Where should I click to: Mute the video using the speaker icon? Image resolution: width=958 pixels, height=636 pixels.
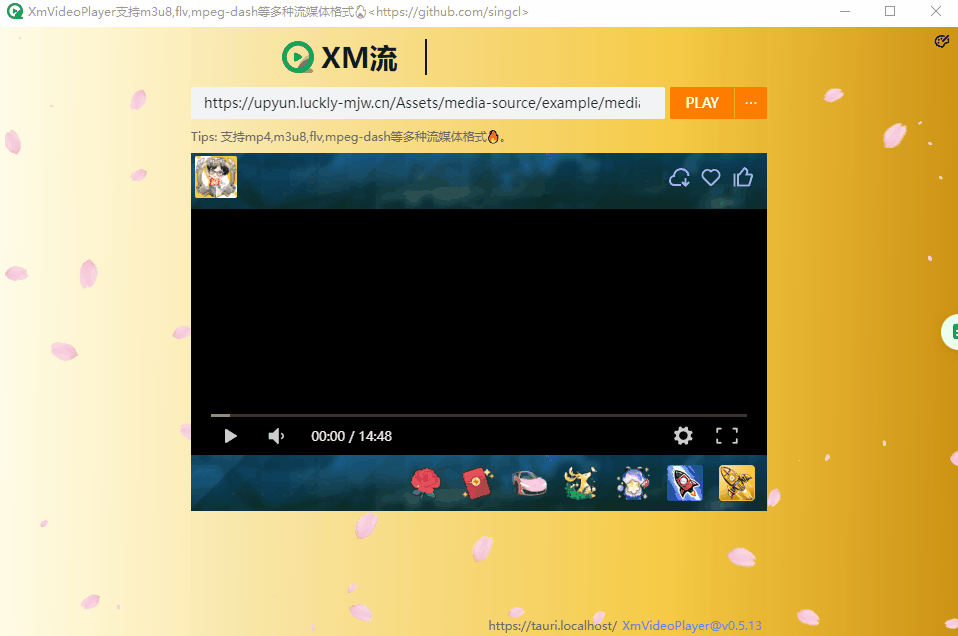(x=277, y=436)
